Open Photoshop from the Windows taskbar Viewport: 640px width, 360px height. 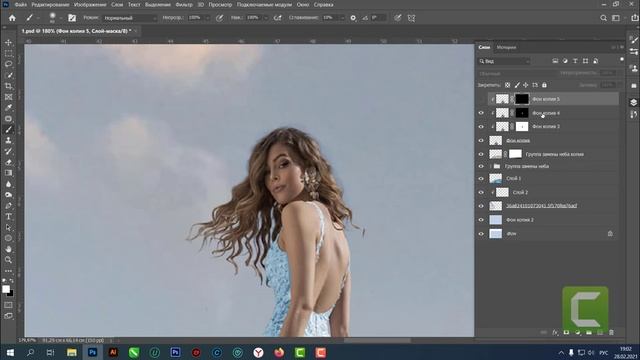click(92, 352)
